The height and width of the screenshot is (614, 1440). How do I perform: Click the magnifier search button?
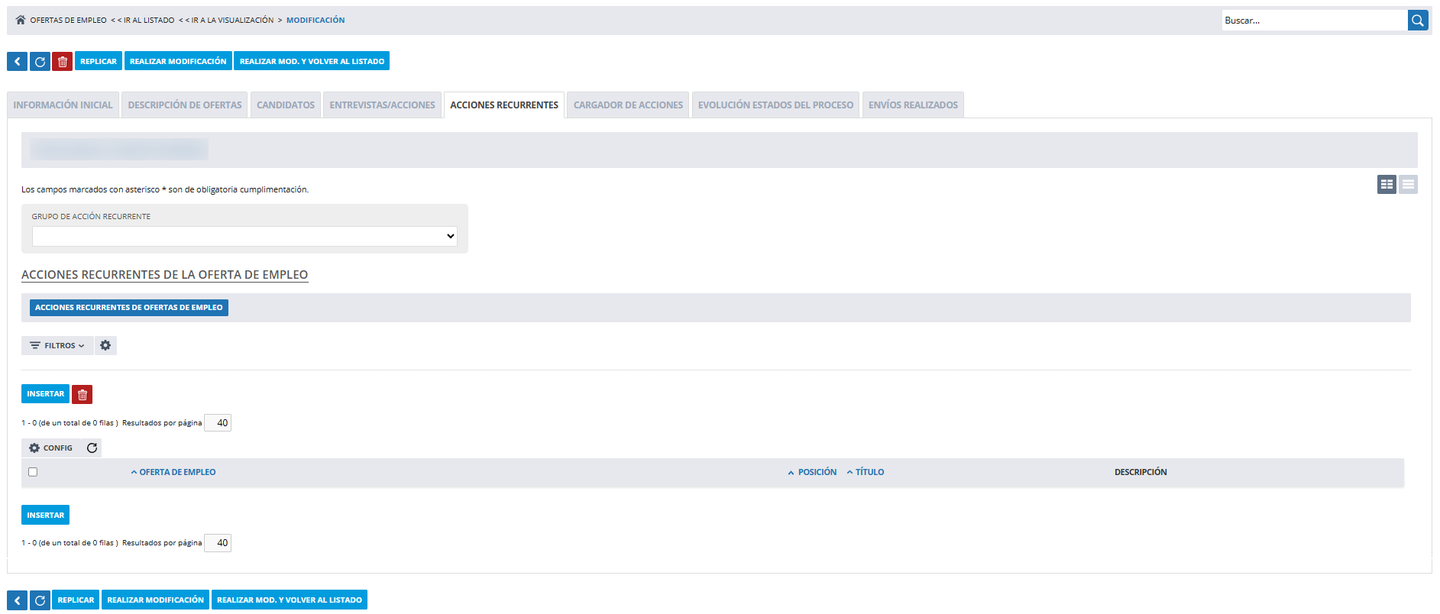(1417, 20)
